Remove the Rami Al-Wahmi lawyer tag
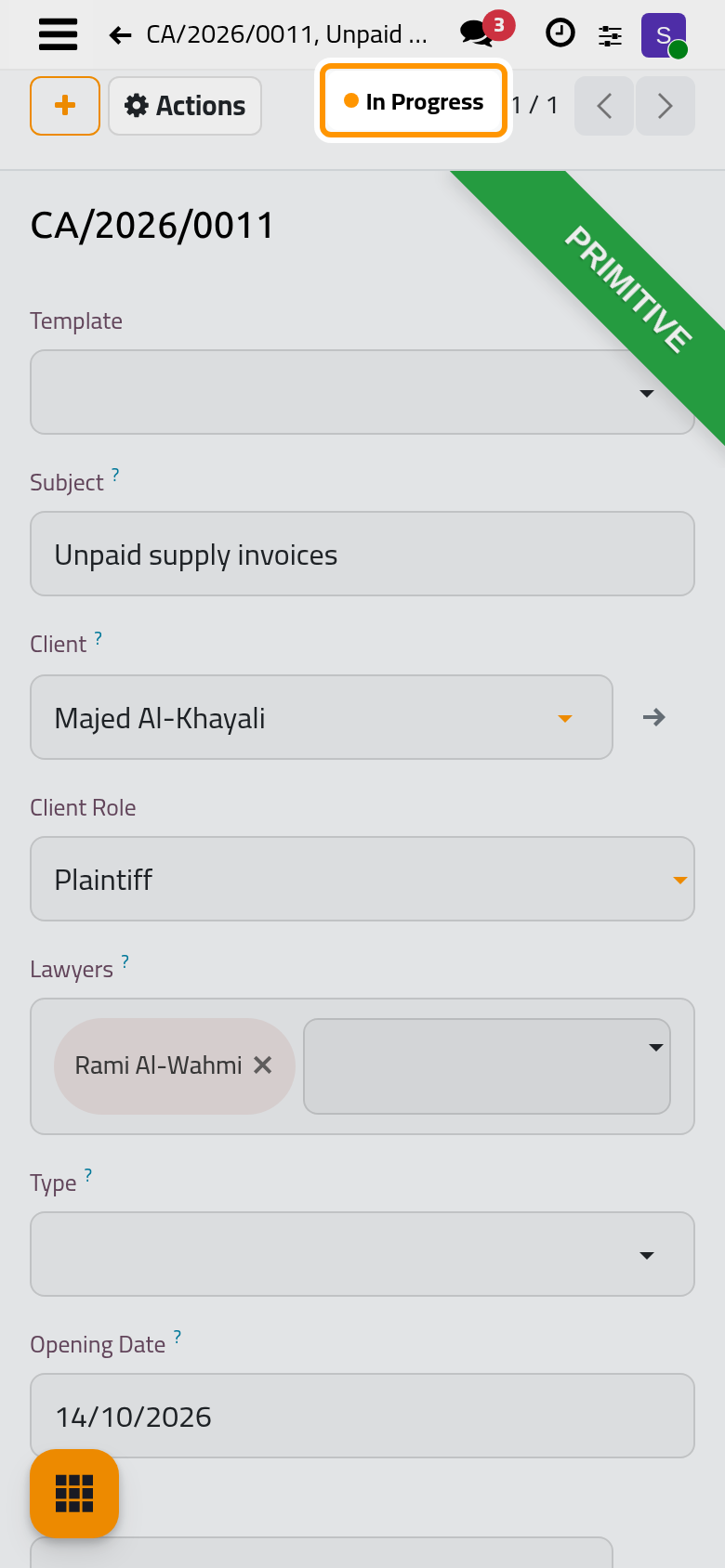Image resolution: width=725 pixels, height=1568 pixels. pos(263,1065)
